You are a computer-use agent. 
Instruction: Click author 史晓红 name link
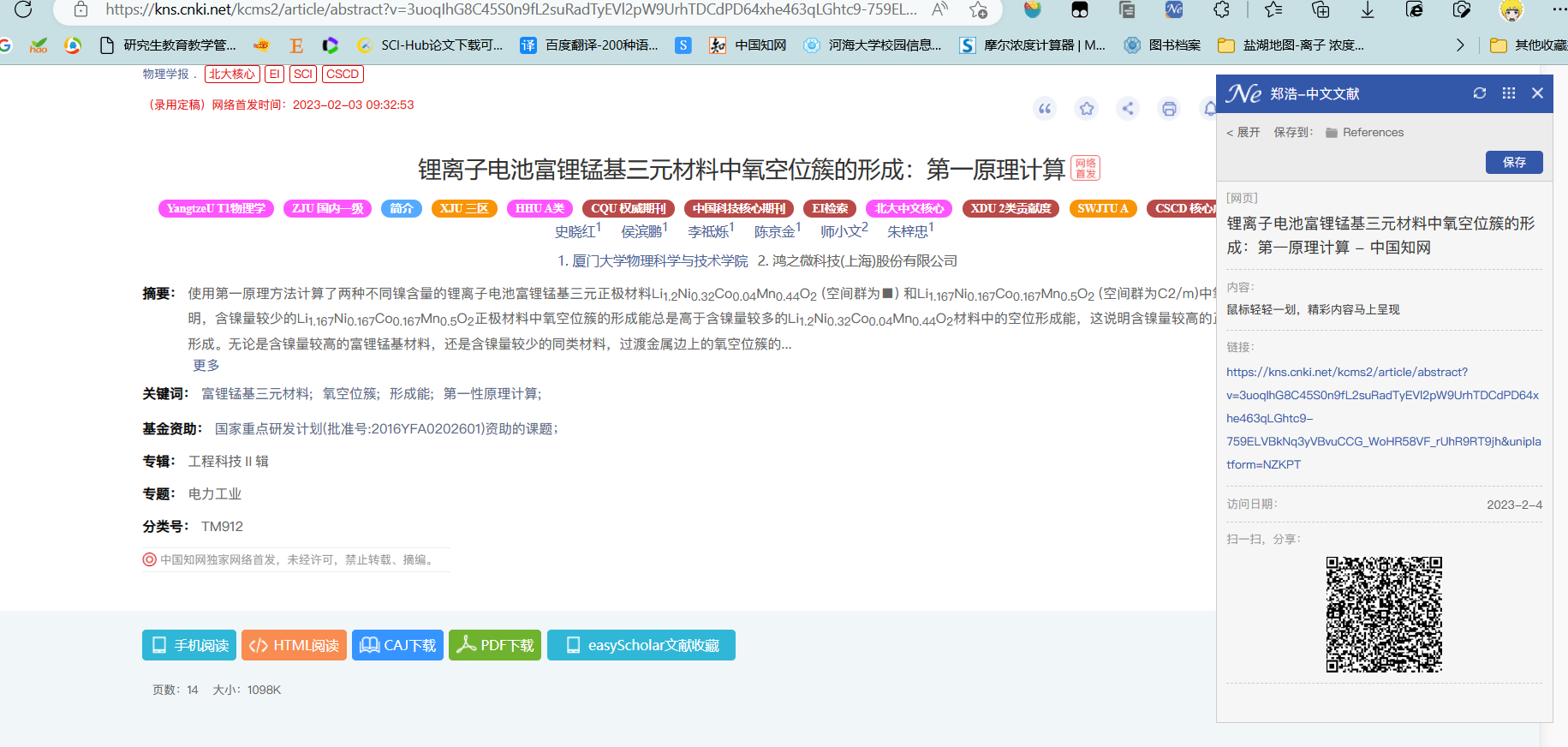pyautogui.click(x=575, y=232)
